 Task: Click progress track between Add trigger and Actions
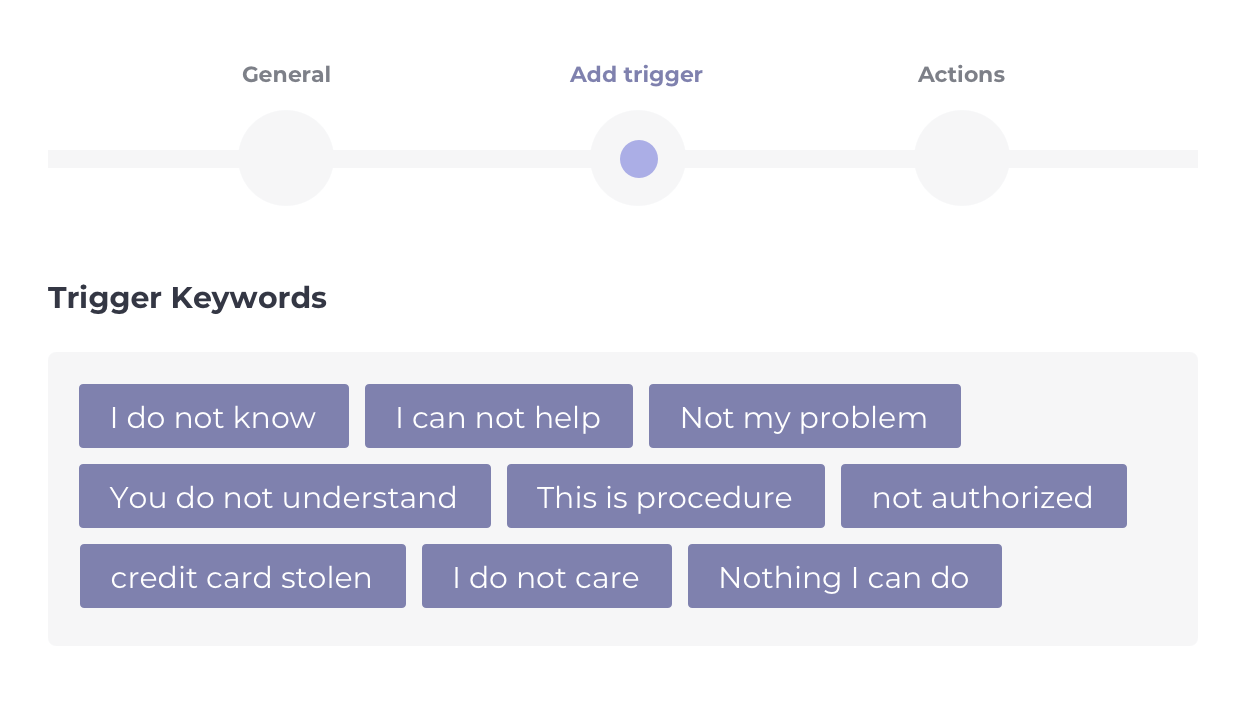tap(800, 159)
